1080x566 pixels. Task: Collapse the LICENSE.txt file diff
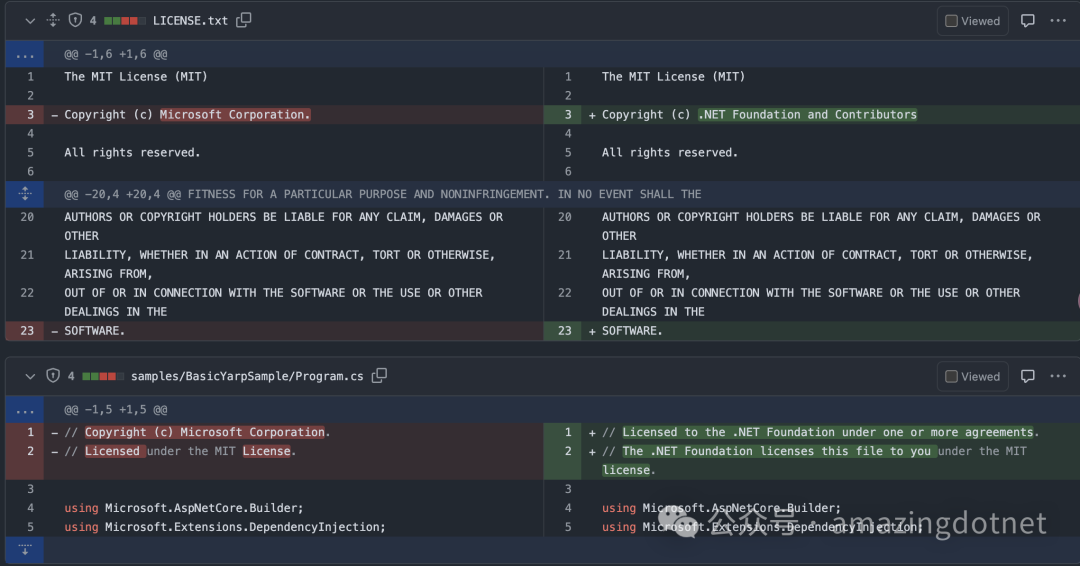pos(30,21)
